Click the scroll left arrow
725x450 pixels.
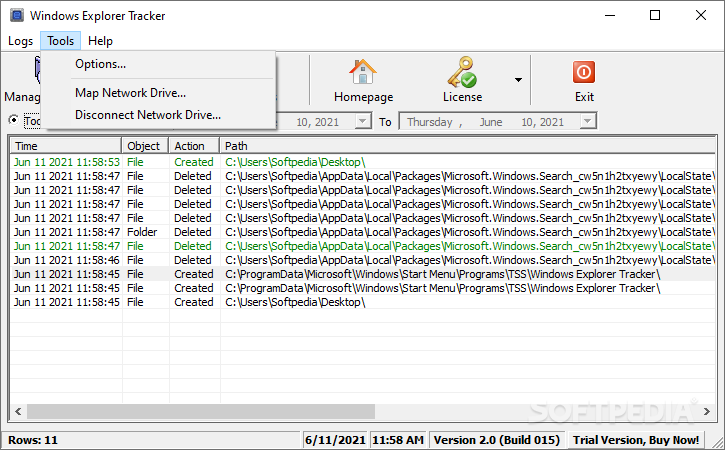coord(18,411)
